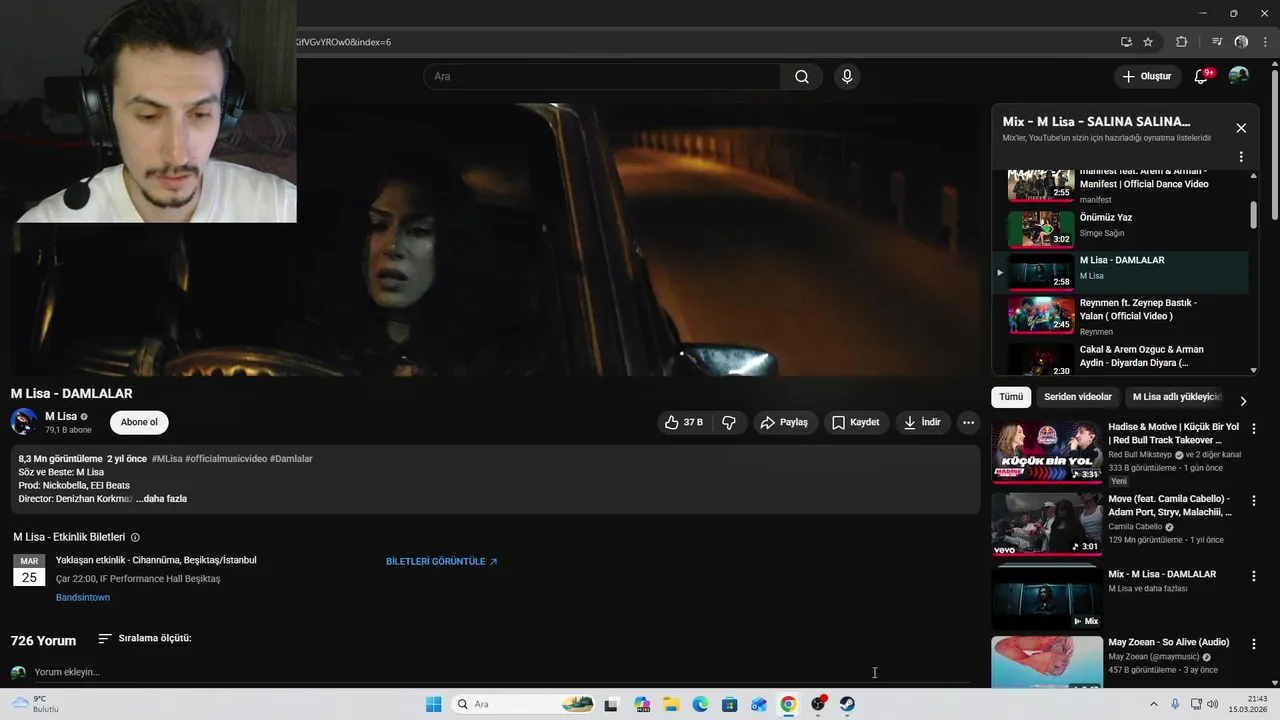Screen dimensions: 1280x720
Task: Click the playlist panel scrollbar
Action: 1253,215
